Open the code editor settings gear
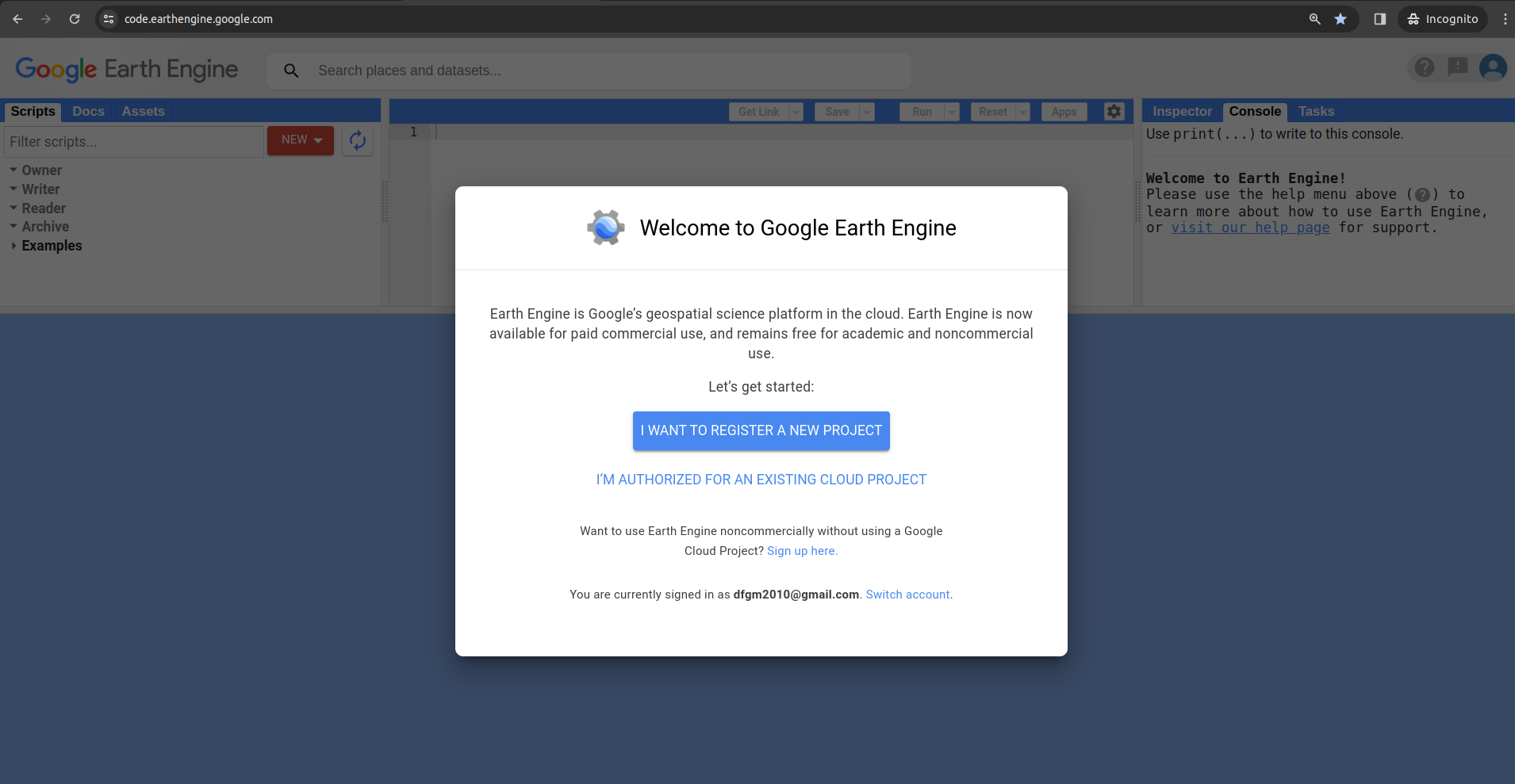The width and height of the screenshot is (1515, 784). click(x=1114, y=111)
